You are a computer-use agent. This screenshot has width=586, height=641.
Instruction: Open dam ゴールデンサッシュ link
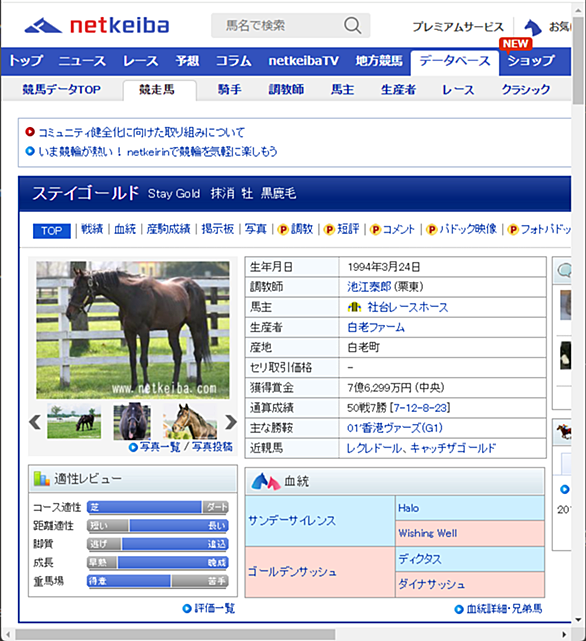tap(292, 572)
